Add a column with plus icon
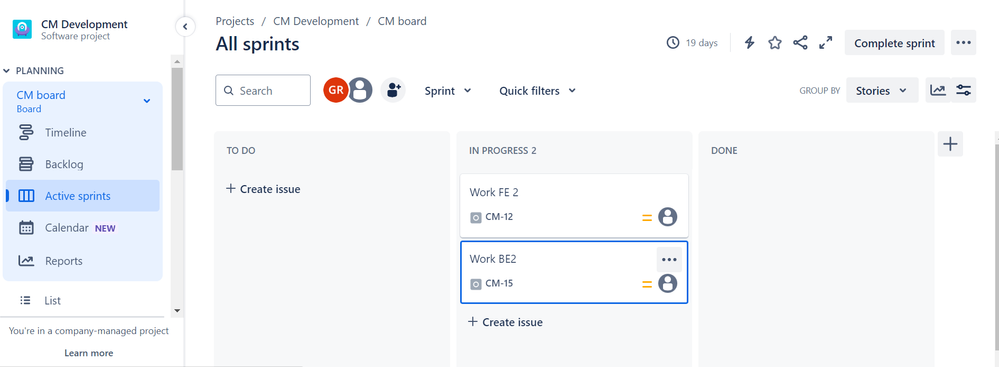Viewport: 999px width, 367px height. coord(950,144)
